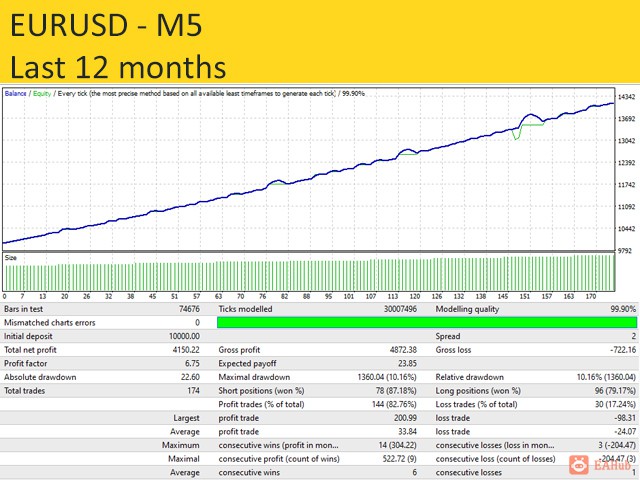Click the Mismatched charts errors value 0
The height and width of the screenshot is (480, 640).
[x=198, y=322]
